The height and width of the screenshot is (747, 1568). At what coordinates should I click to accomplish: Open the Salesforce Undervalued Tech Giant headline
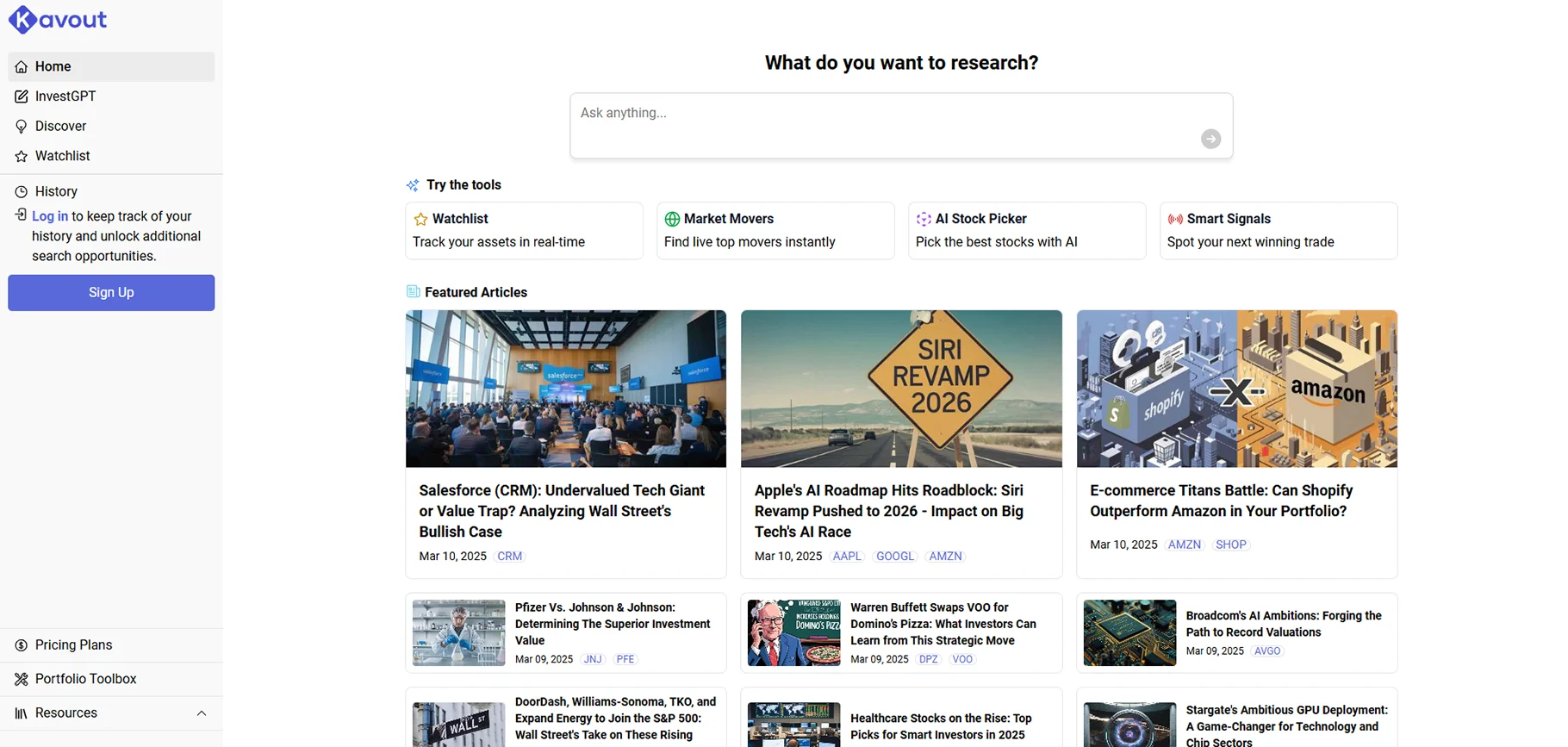(562, 511)
